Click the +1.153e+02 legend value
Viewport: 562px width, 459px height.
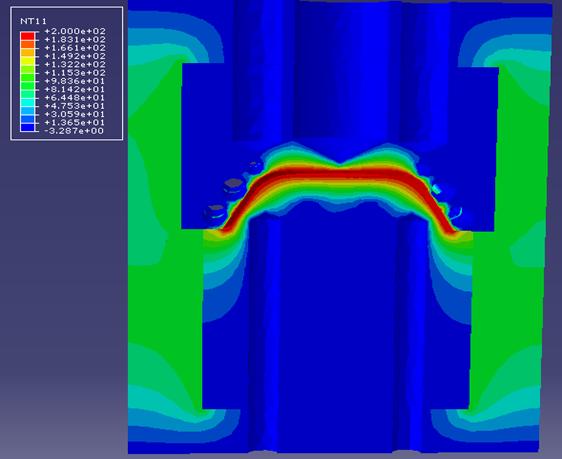75,73
